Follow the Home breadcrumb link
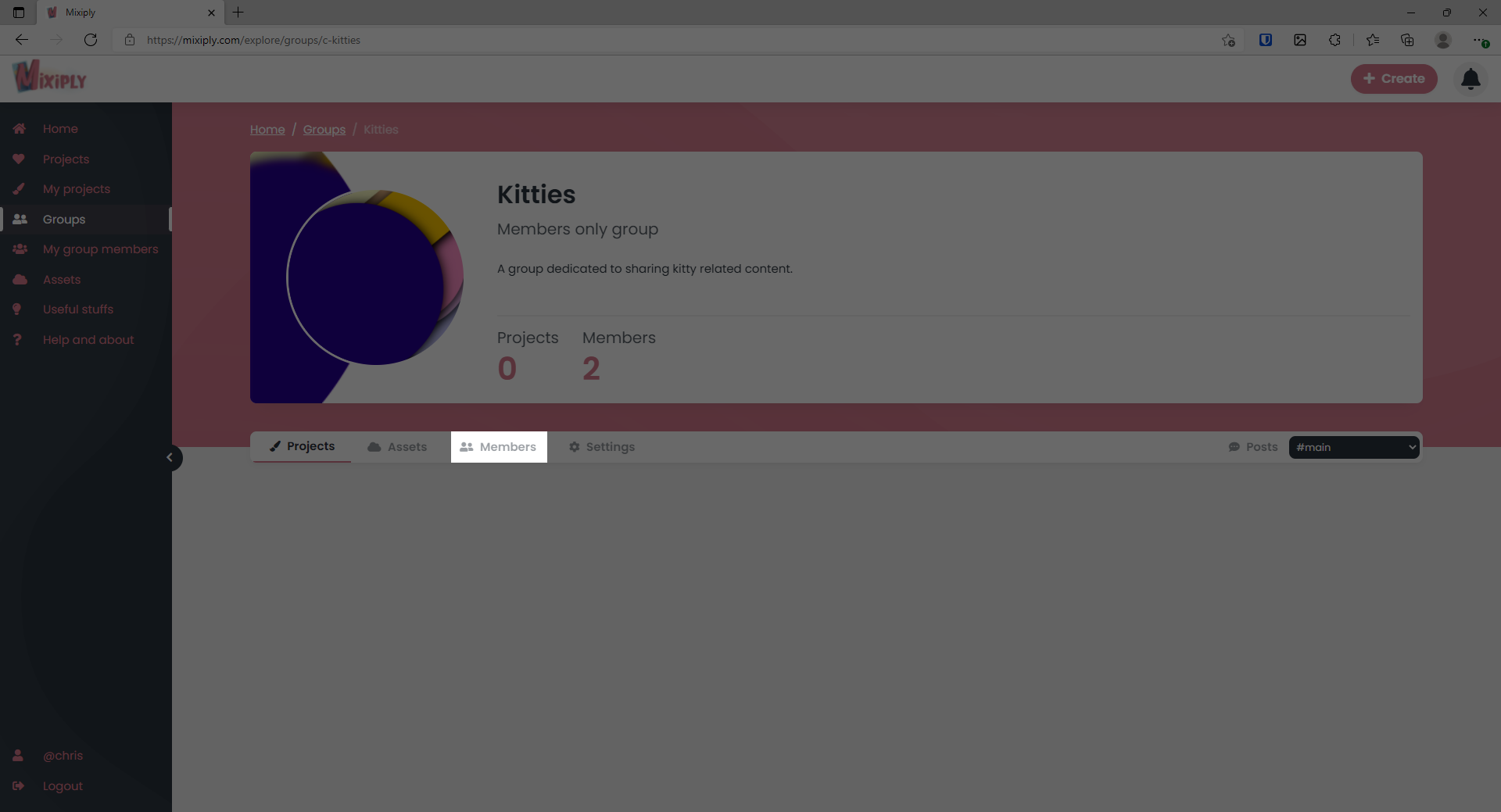 tap(267, 130)
